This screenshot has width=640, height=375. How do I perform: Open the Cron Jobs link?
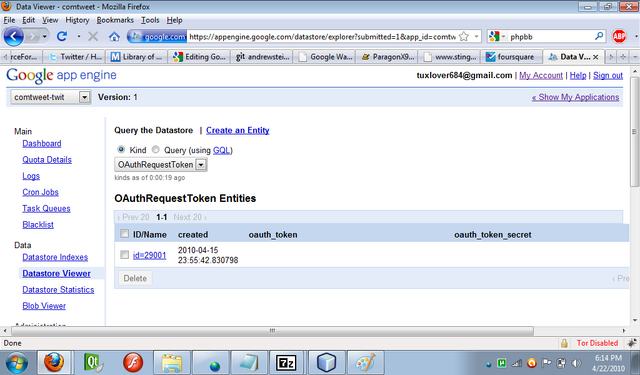tap(40, 192)
